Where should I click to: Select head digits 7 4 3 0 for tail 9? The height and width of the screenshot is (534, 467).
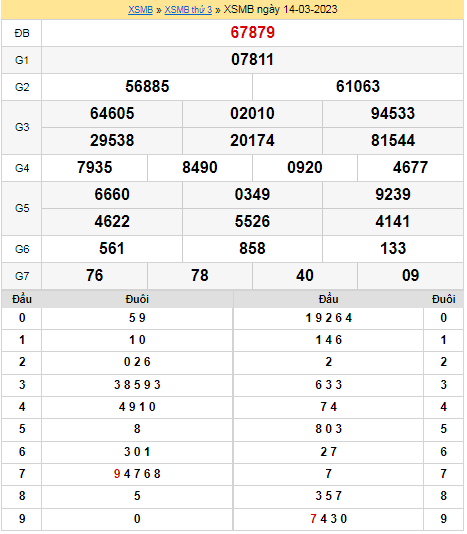329,519
